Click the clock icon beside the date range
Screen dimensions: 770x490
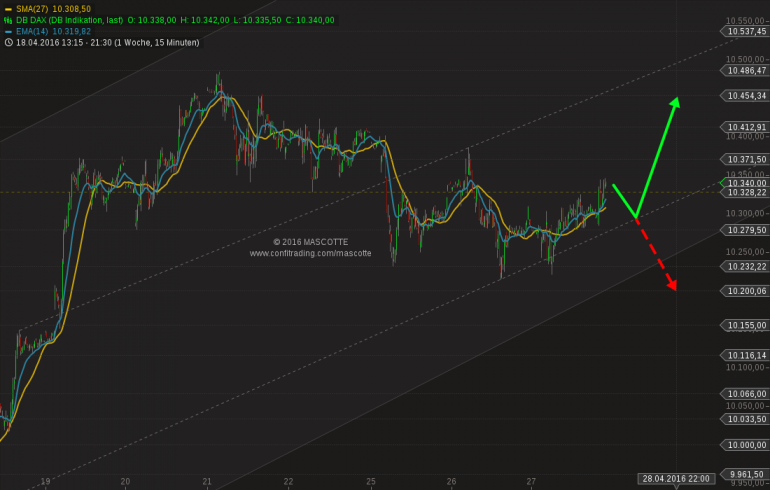(8, 43)
